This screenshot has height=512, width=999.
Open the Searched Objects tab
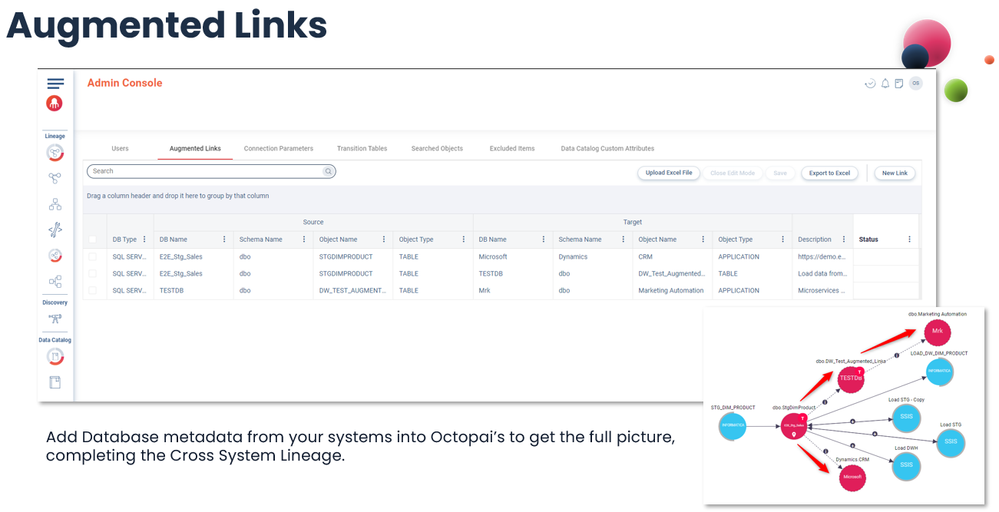[437, 148]
